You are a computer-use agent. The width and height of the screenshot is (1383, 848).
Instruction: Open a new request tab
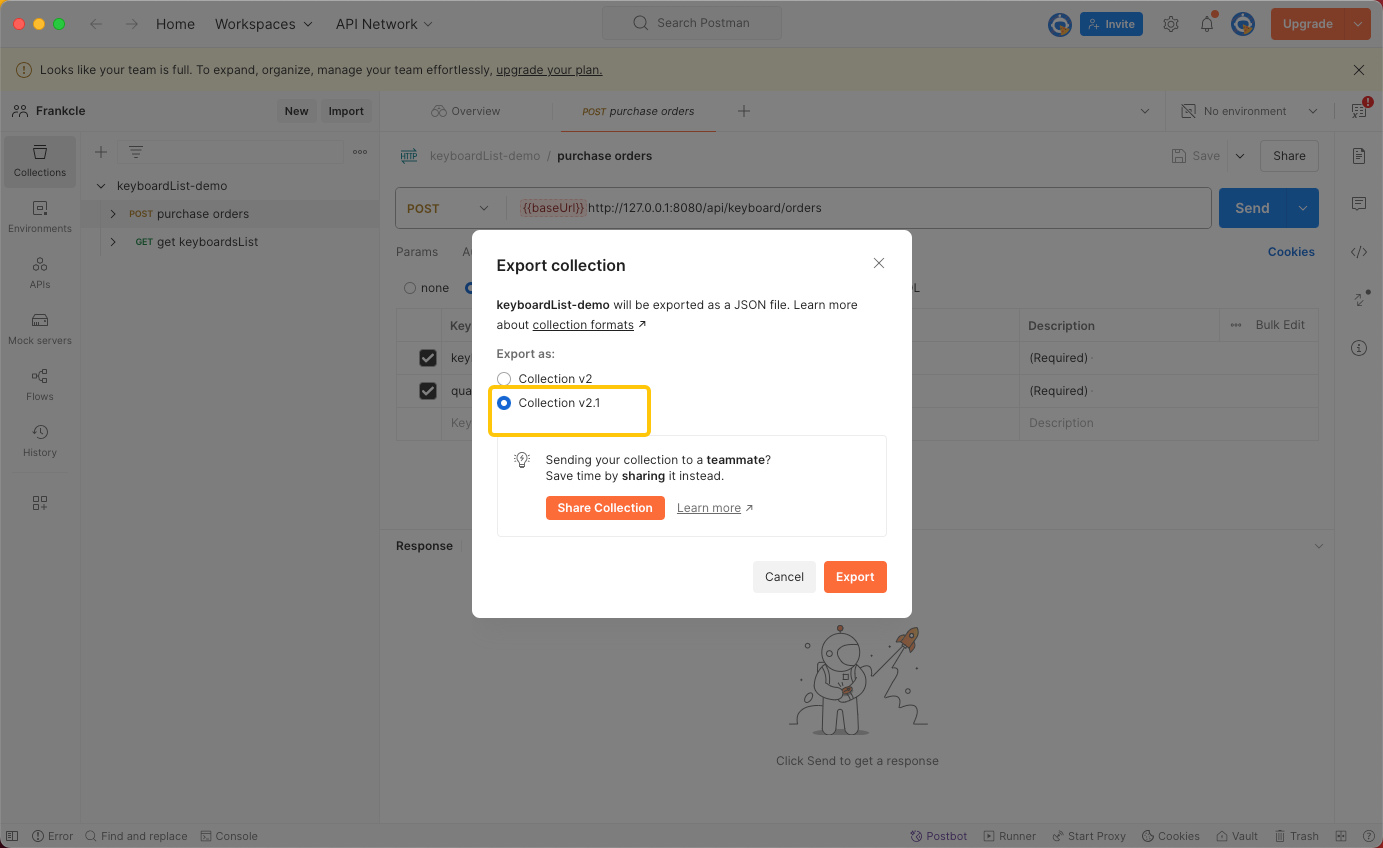coord(744,111)
